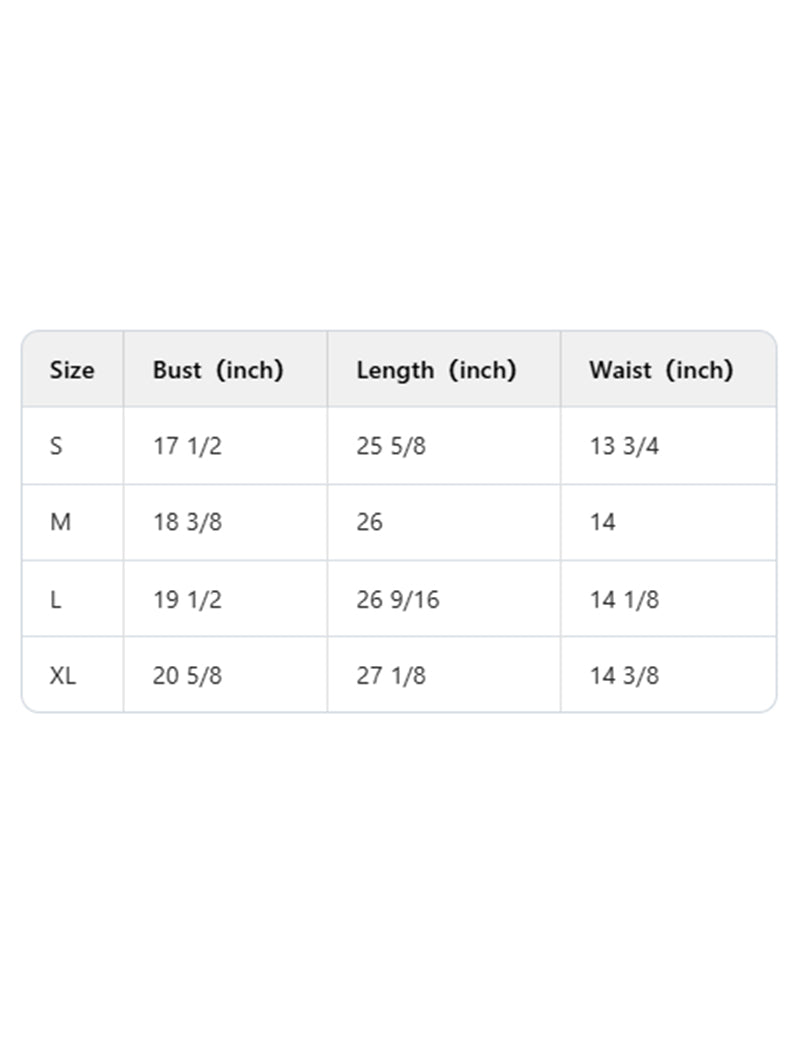The width and height of the screenshot is (800, 1050).
Task: Click length value 26 9/16
Action: [x=398, y=600]
